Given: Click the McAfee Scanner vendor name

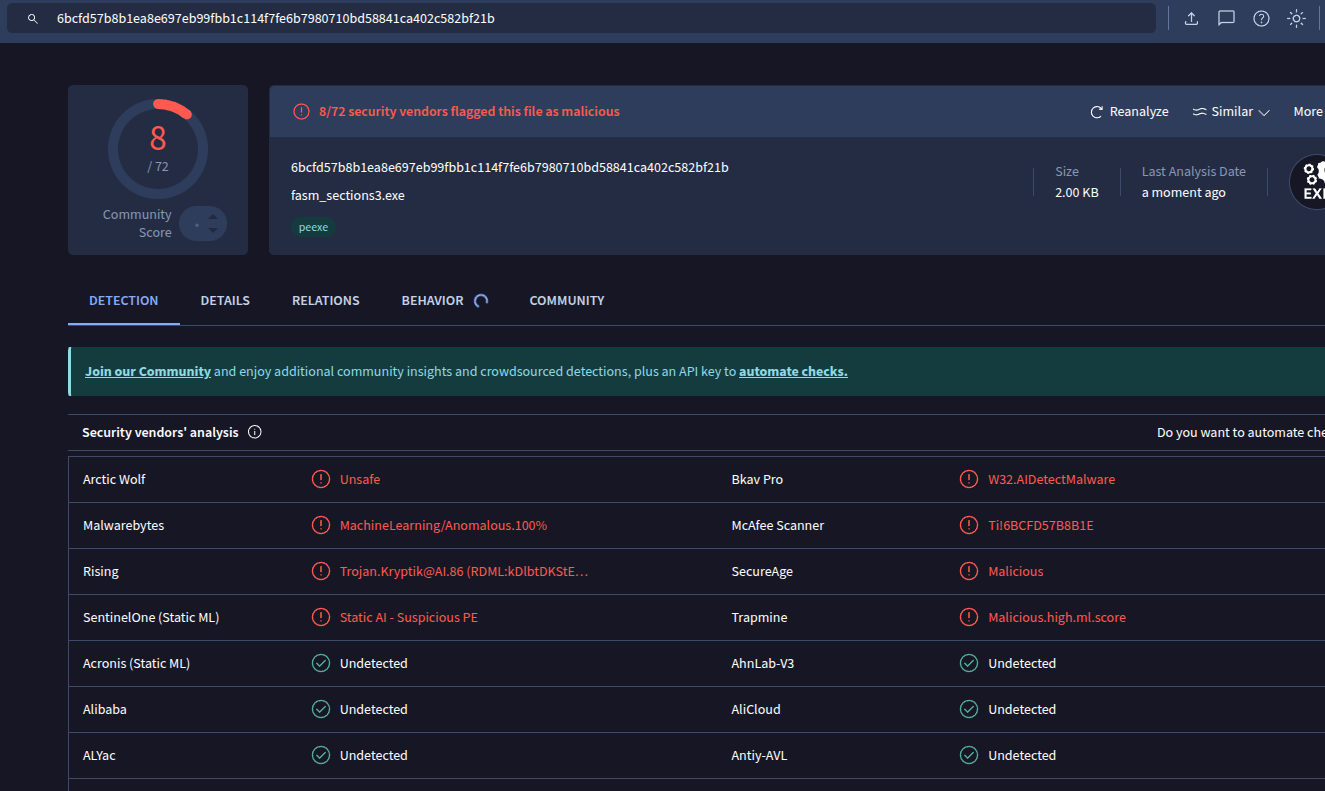Looking at the screenshot, I should click(x=778, y=525).
